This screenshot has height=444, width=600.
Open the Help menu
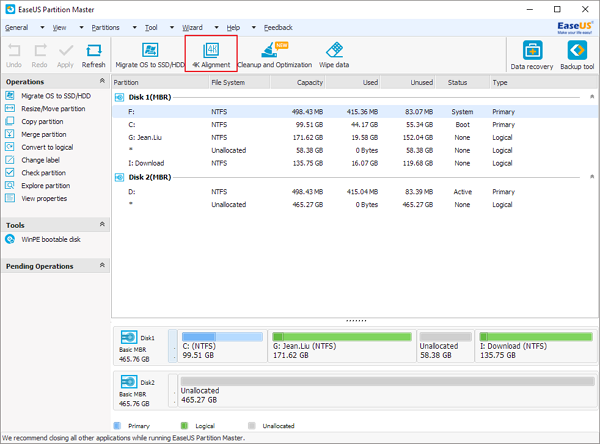(x=233, y=28)
